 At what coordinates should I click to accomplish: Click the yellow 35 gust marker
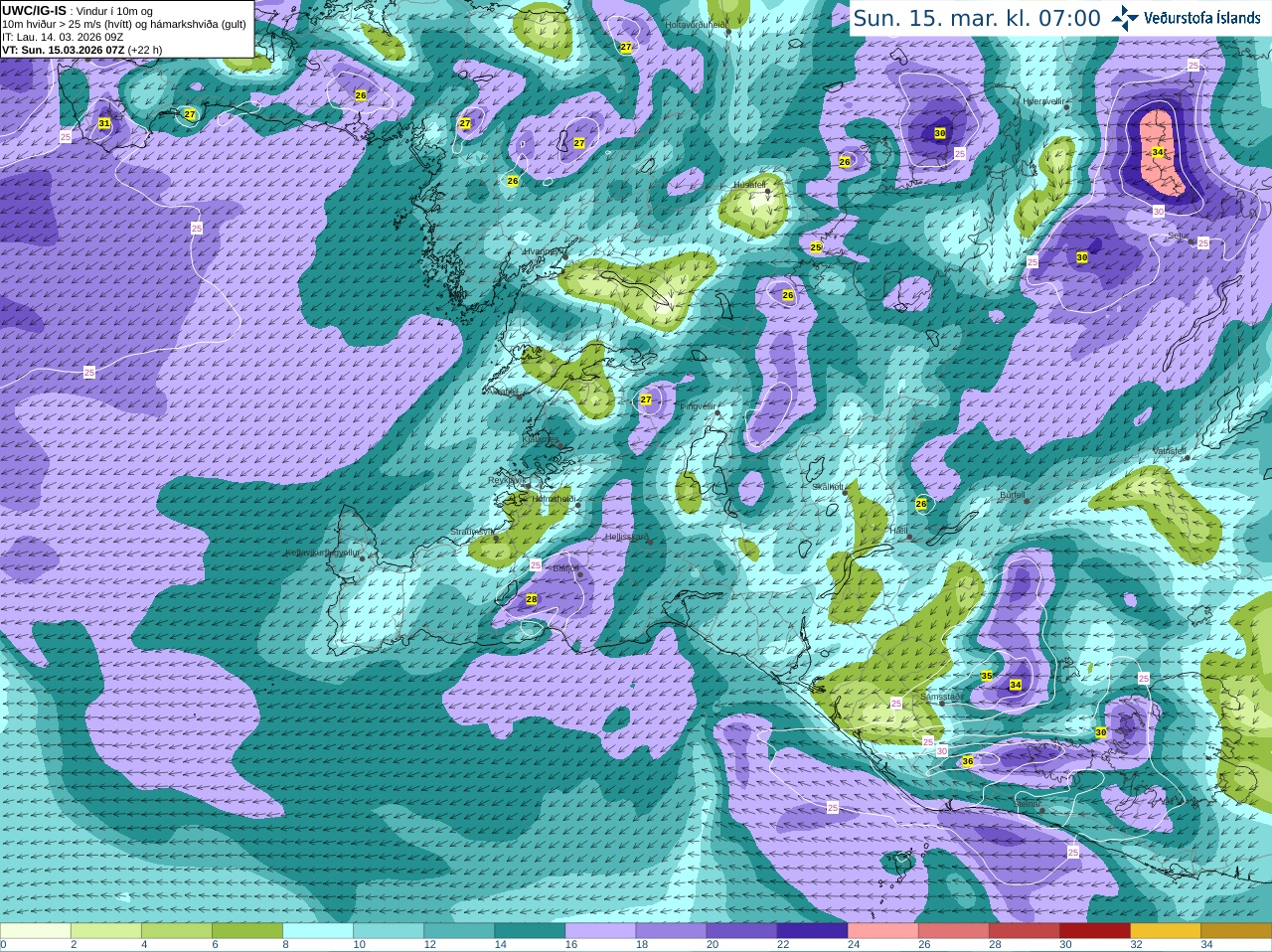(987, 676)
